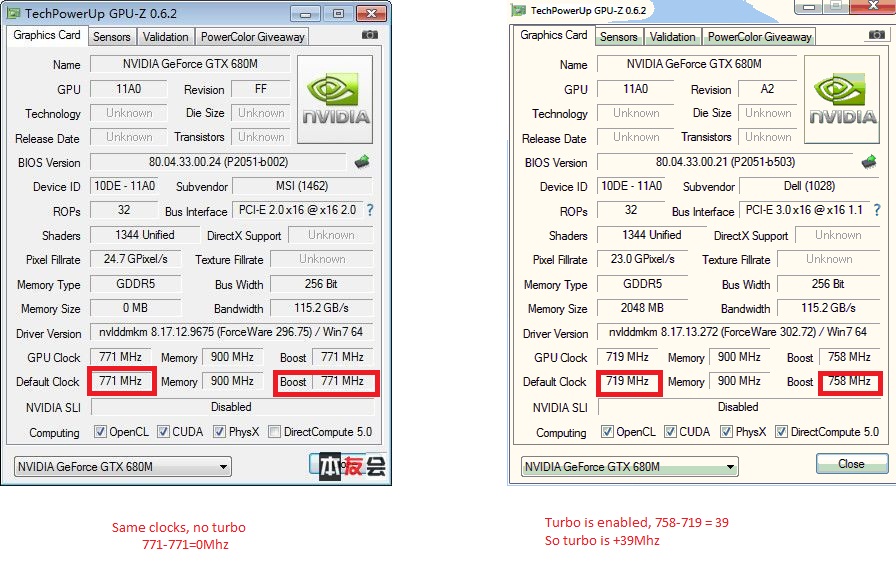This screenshot has width=896, height=562.
Task: Click Bandwidth value 115.2 GB/s in right window
Action: click(x=828, y=308)
